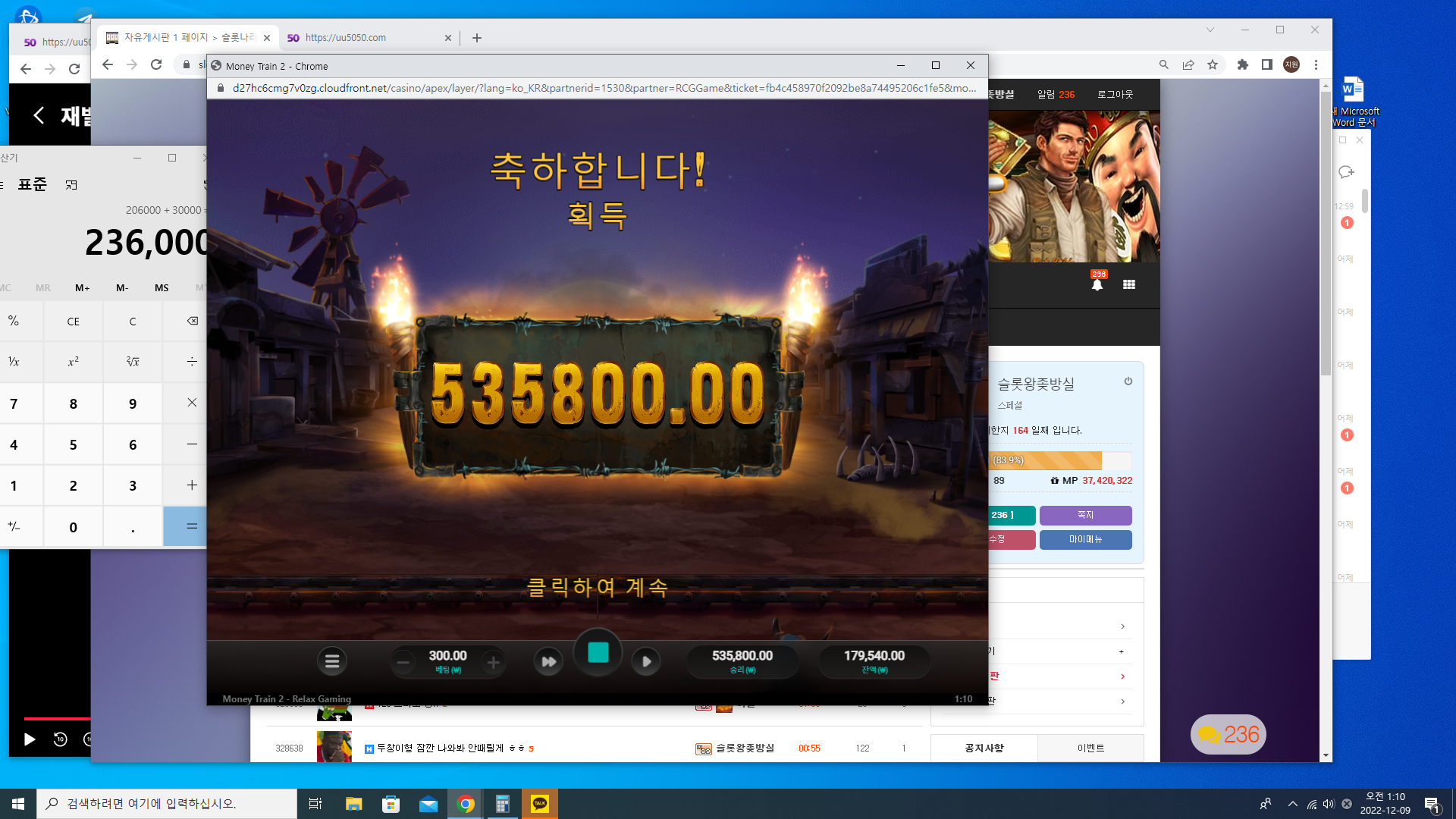Switch to the 공지사항 tab
1456x819 pixels.
click(x=984, y=748)
